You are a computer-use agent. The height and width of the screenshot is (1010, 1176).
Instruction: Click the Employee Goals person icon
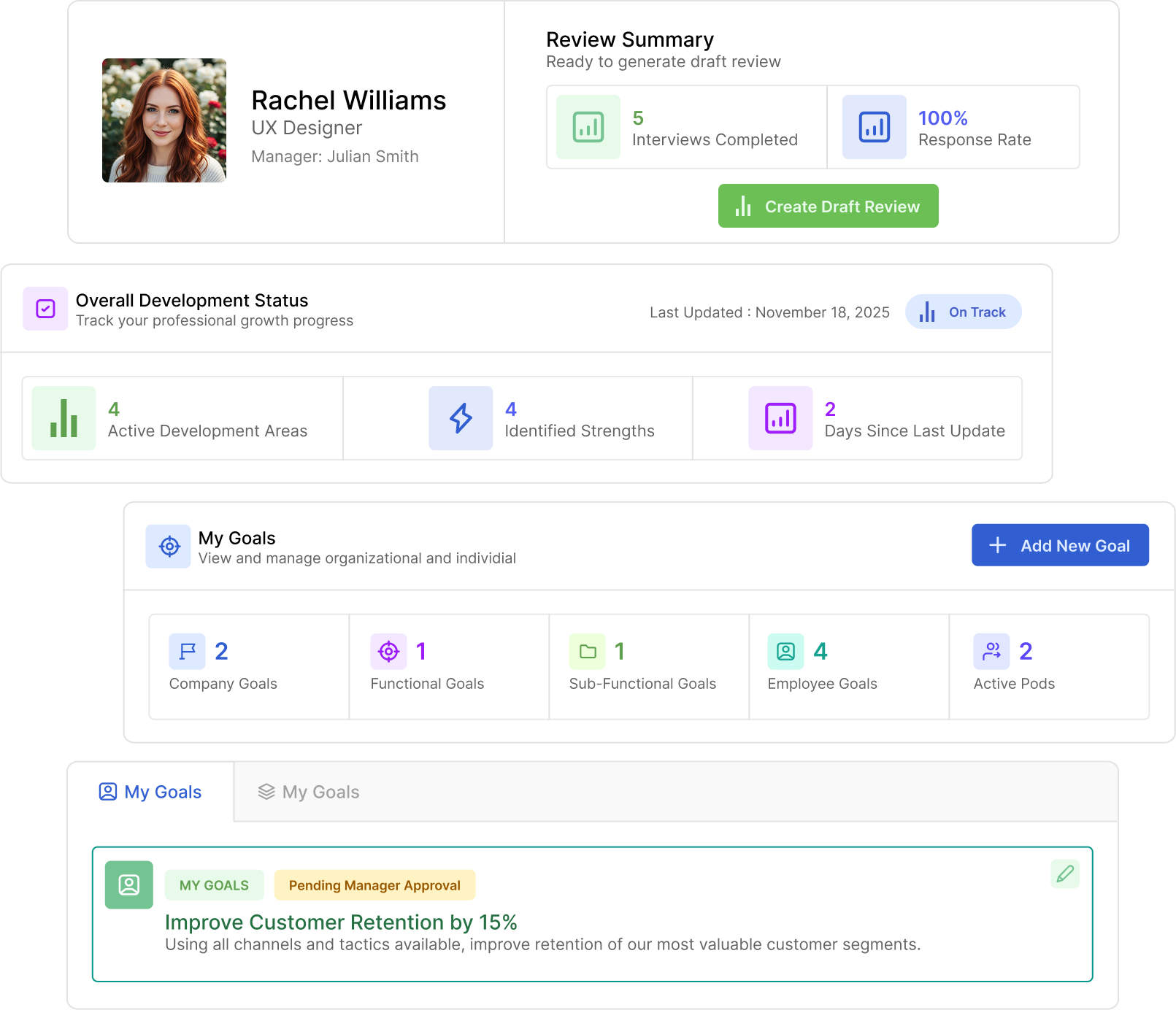785,651
